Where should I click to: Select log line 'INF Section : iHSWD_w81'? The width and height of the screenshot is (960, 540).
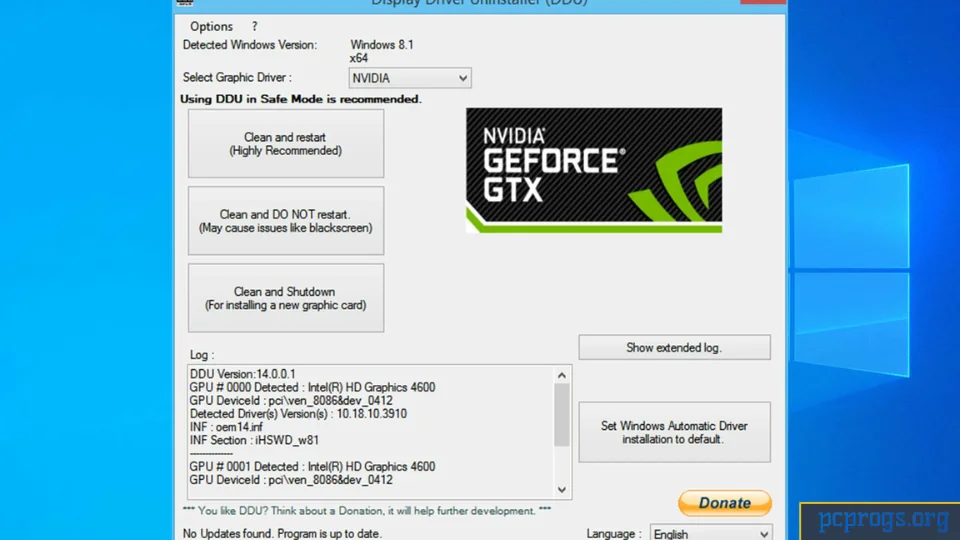point(254,440)
